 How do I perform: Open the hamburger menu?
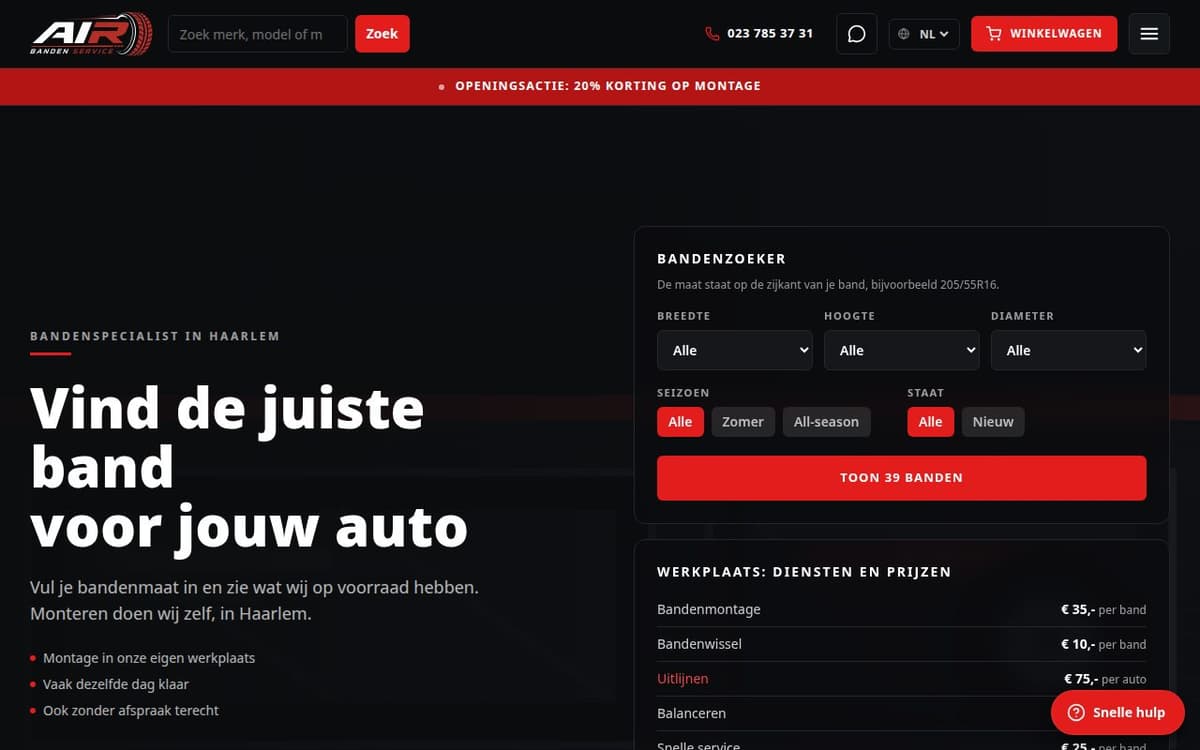click(1149, 33)
